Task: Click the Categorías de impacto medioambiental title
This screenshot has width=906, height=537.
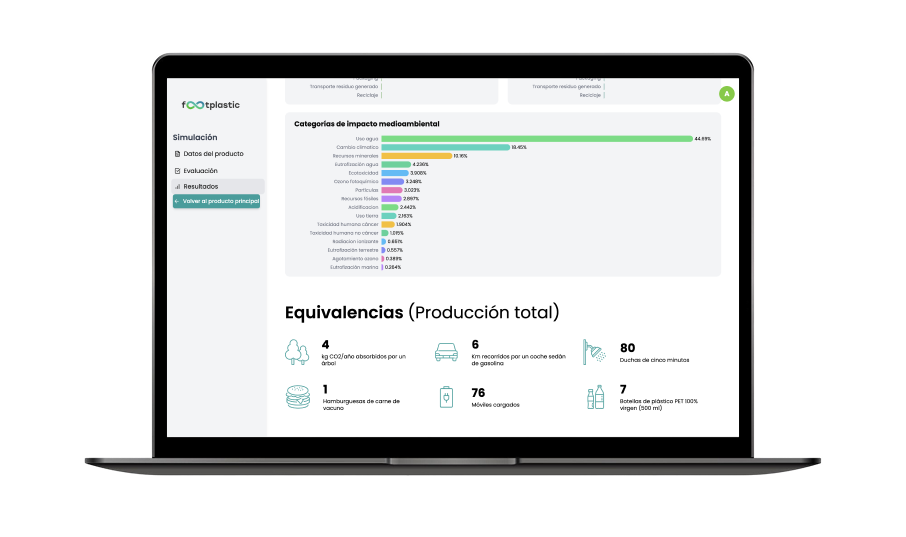Action: 366,124
